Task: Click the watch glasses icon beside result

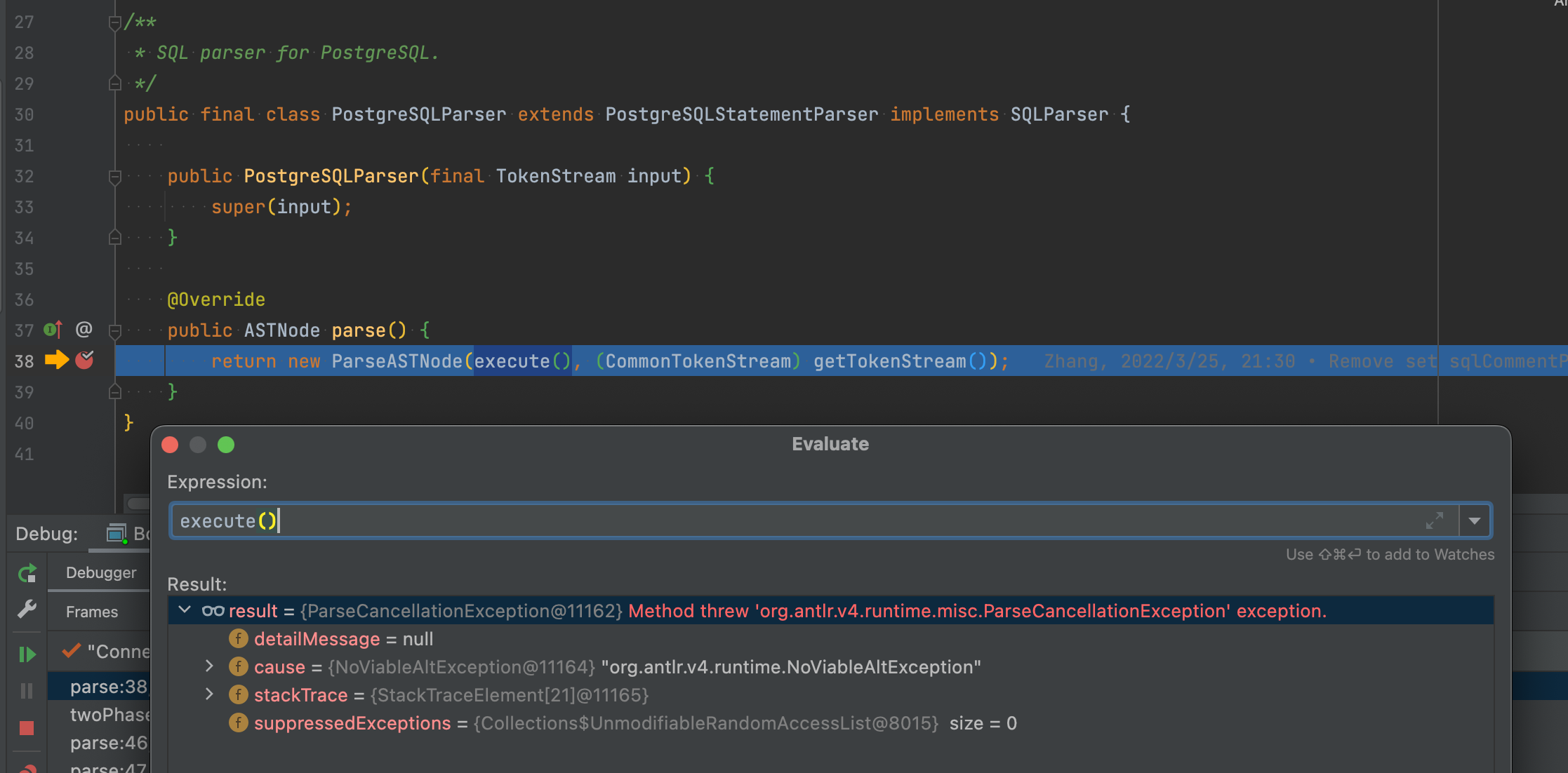Action: (213, 611)
